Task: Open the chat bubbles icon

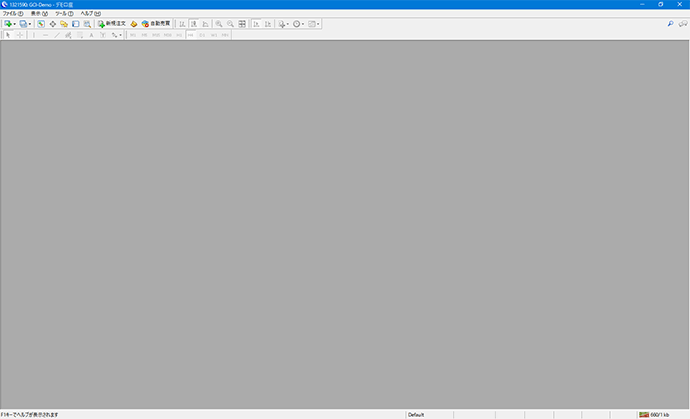Action: click(682, 23)
